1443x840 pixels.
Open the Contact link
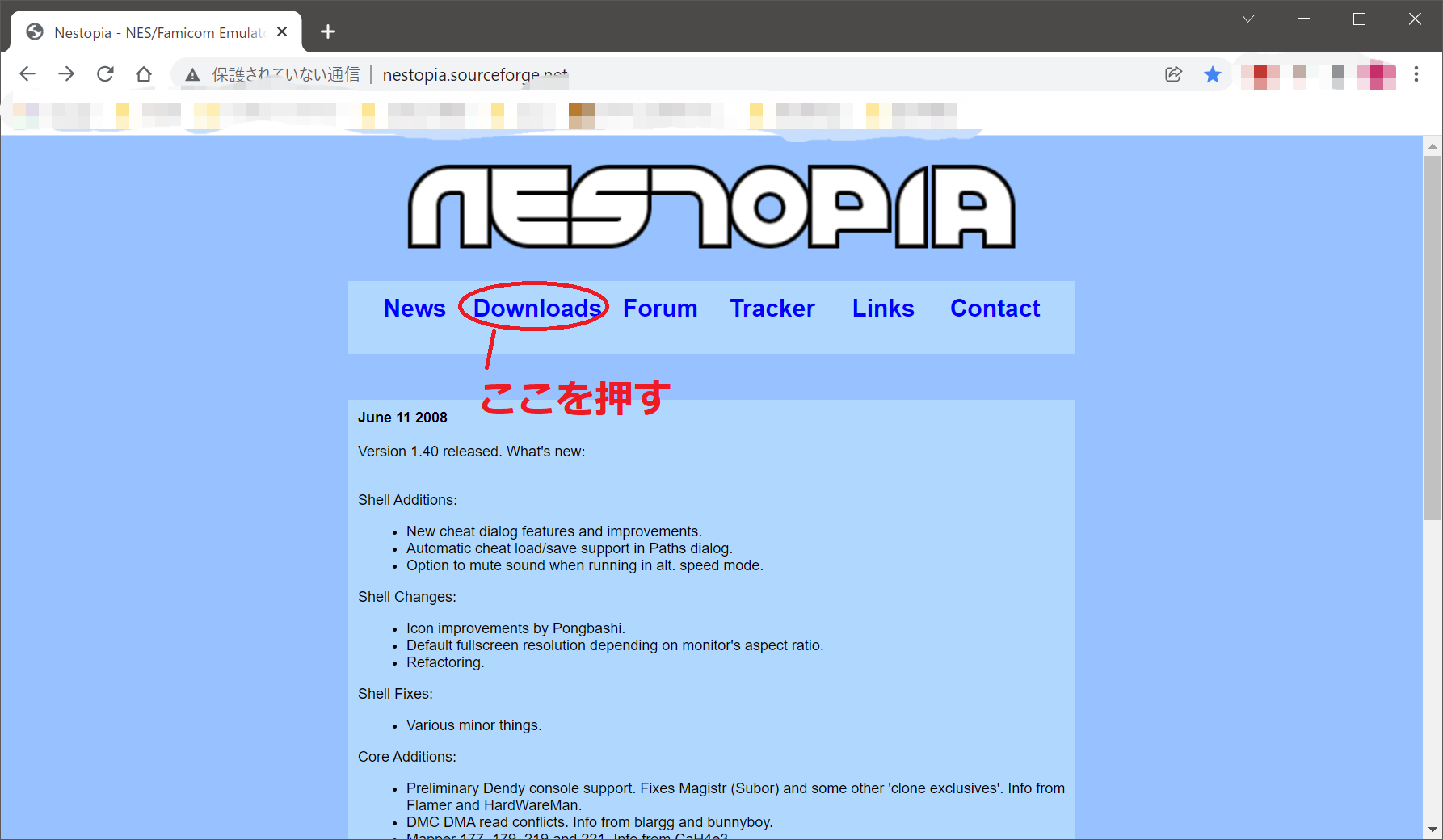(995, 309)
